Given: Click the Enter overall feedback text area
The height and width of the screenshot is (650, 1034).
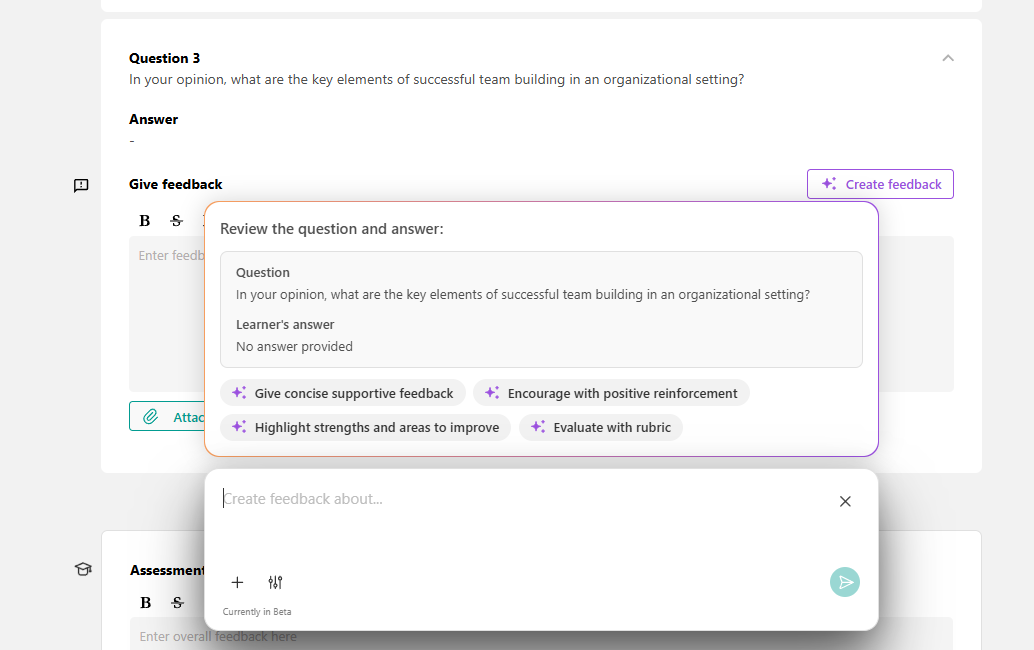Looking at the screenshot, I should [x=541, y=634].
